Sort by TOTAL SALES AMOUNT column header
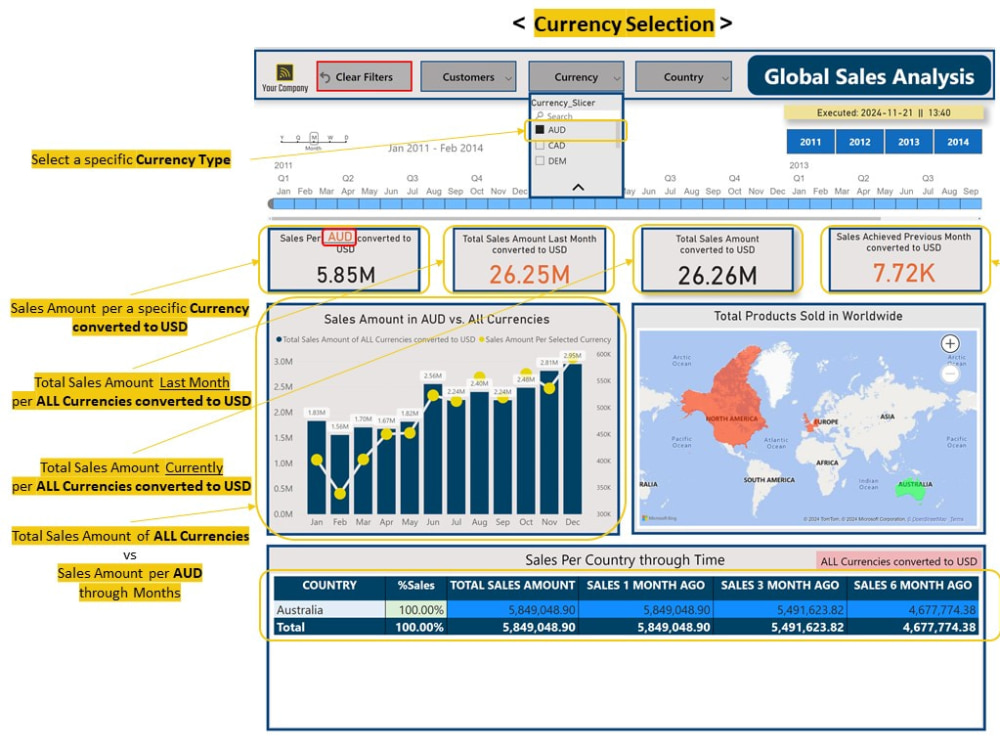 click(x=512, y=585)
